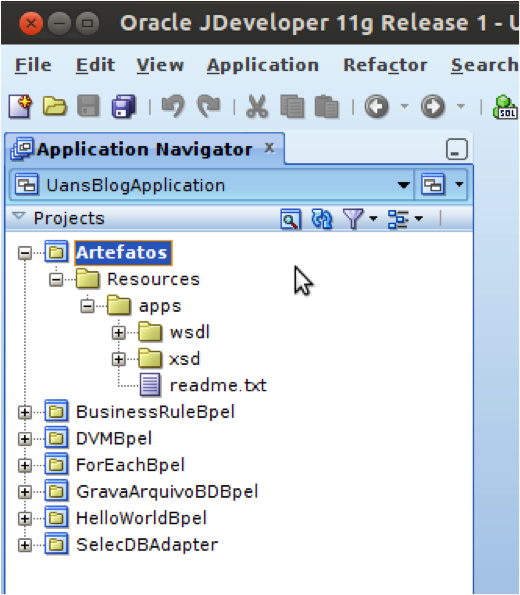
Task: Minimize the Application Navigator panel
Action: point(457,150)
